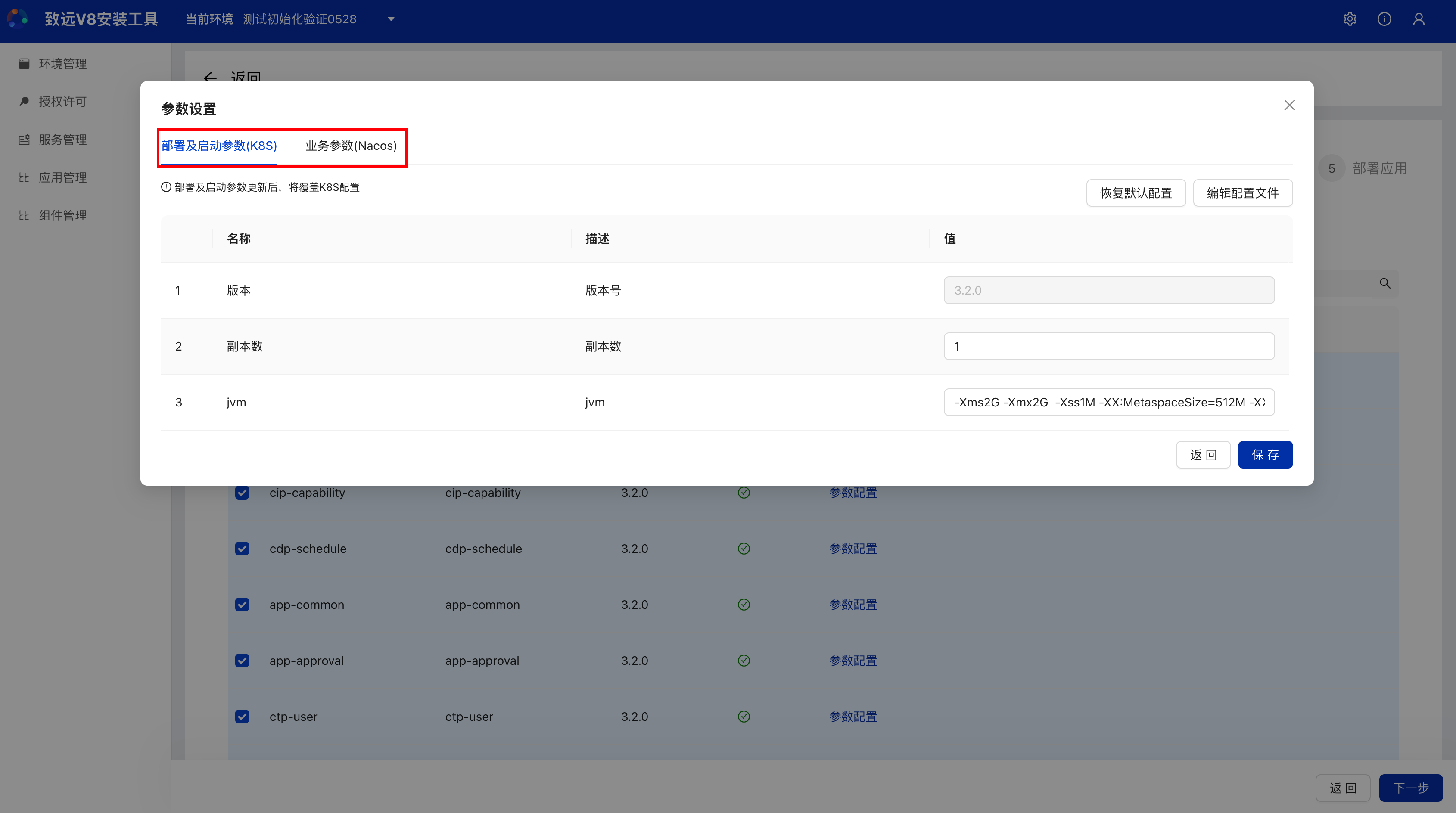Click the 组件管理 sidebar icon

click(24, 215)
